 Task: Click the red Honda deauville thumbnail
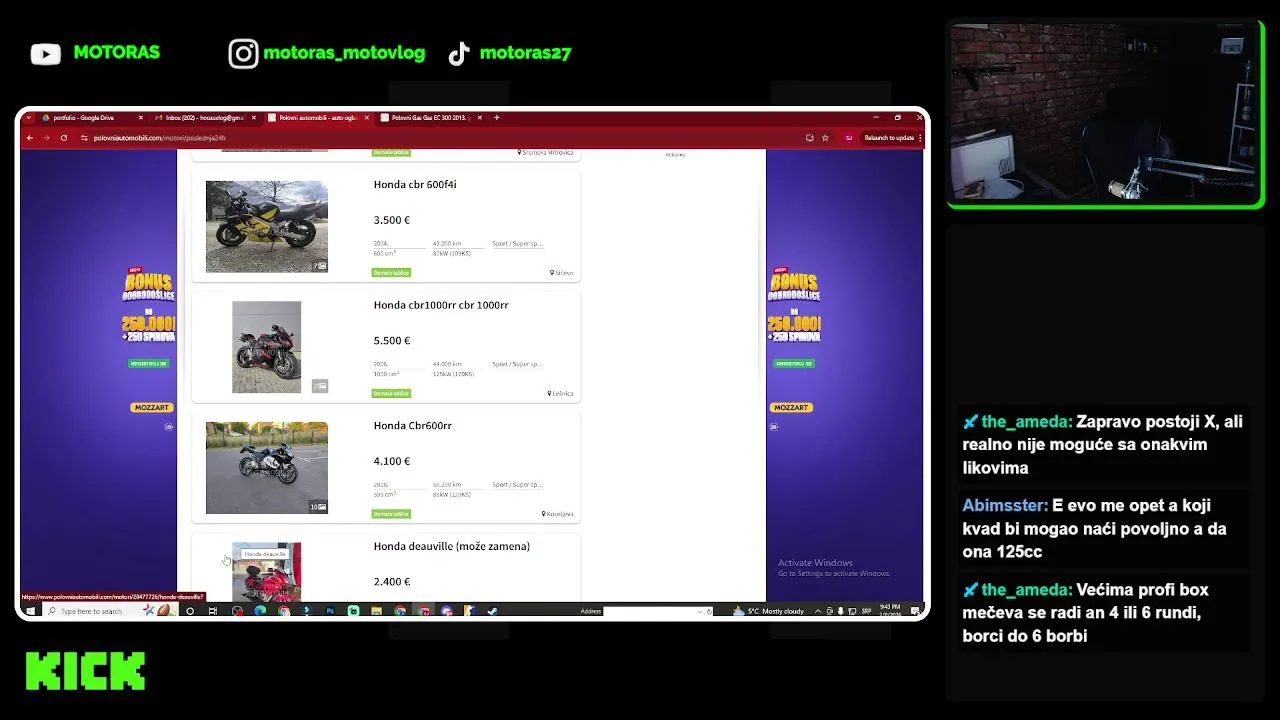(266, 574)
